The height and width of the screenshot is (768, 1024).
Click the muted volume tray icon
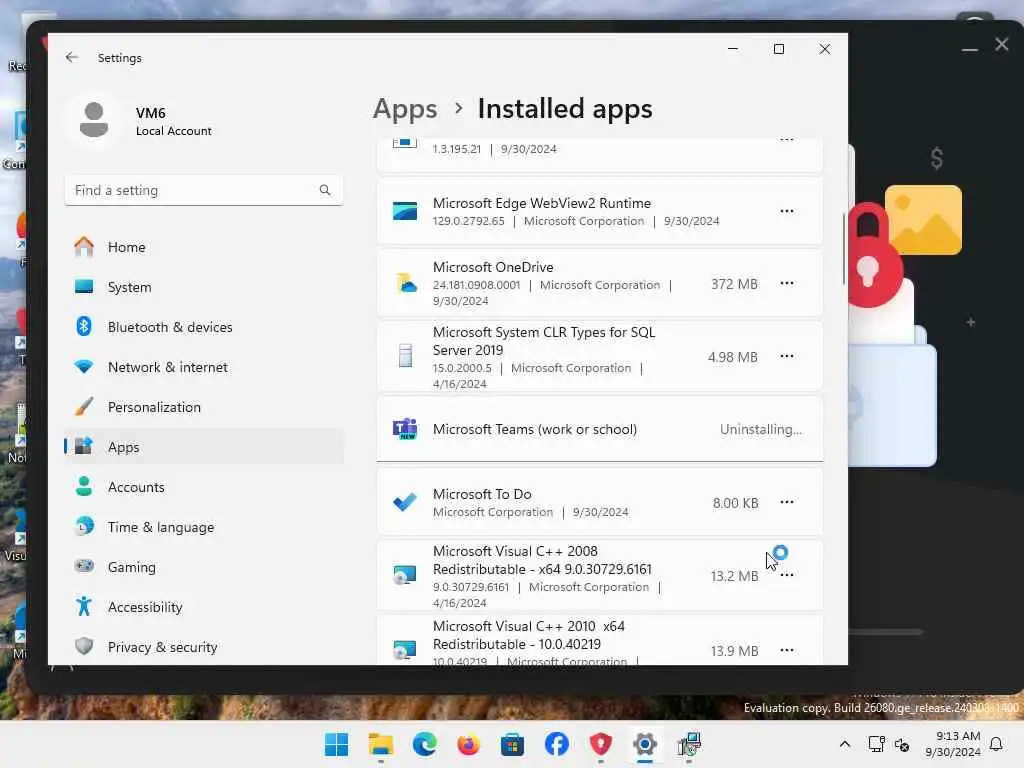click(x=902, y=744)
